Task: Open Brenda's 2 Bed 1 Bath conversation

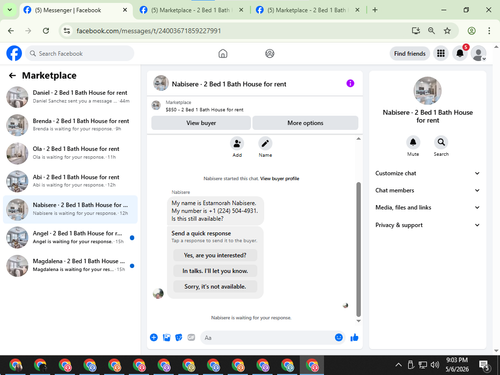Action: coord(70,125)
